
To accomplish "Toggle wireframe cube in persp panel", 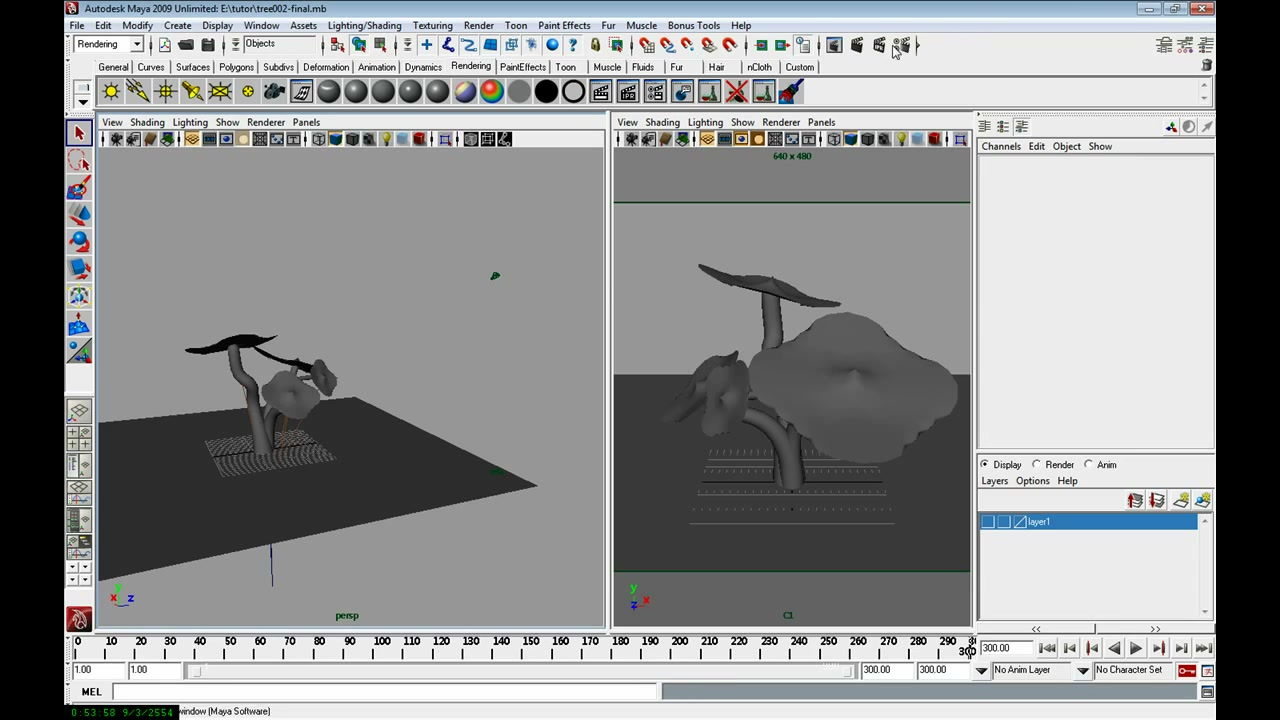I will point(319,139).
